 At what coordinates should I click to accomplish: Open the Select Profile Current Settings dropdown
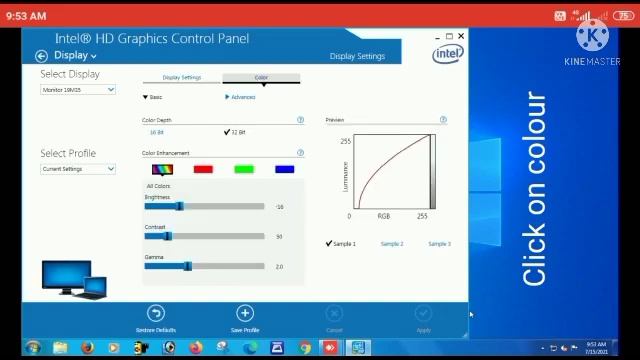(78, 169)
